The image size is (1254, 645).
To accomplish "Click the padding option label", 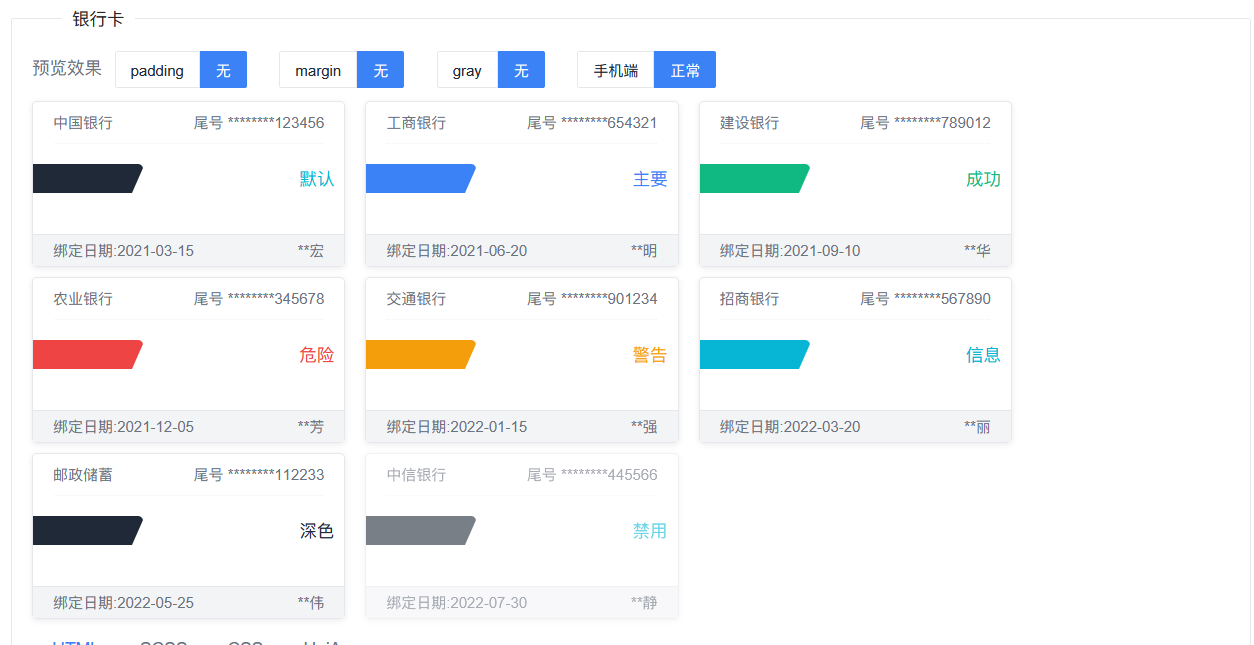I will (157, 70).
